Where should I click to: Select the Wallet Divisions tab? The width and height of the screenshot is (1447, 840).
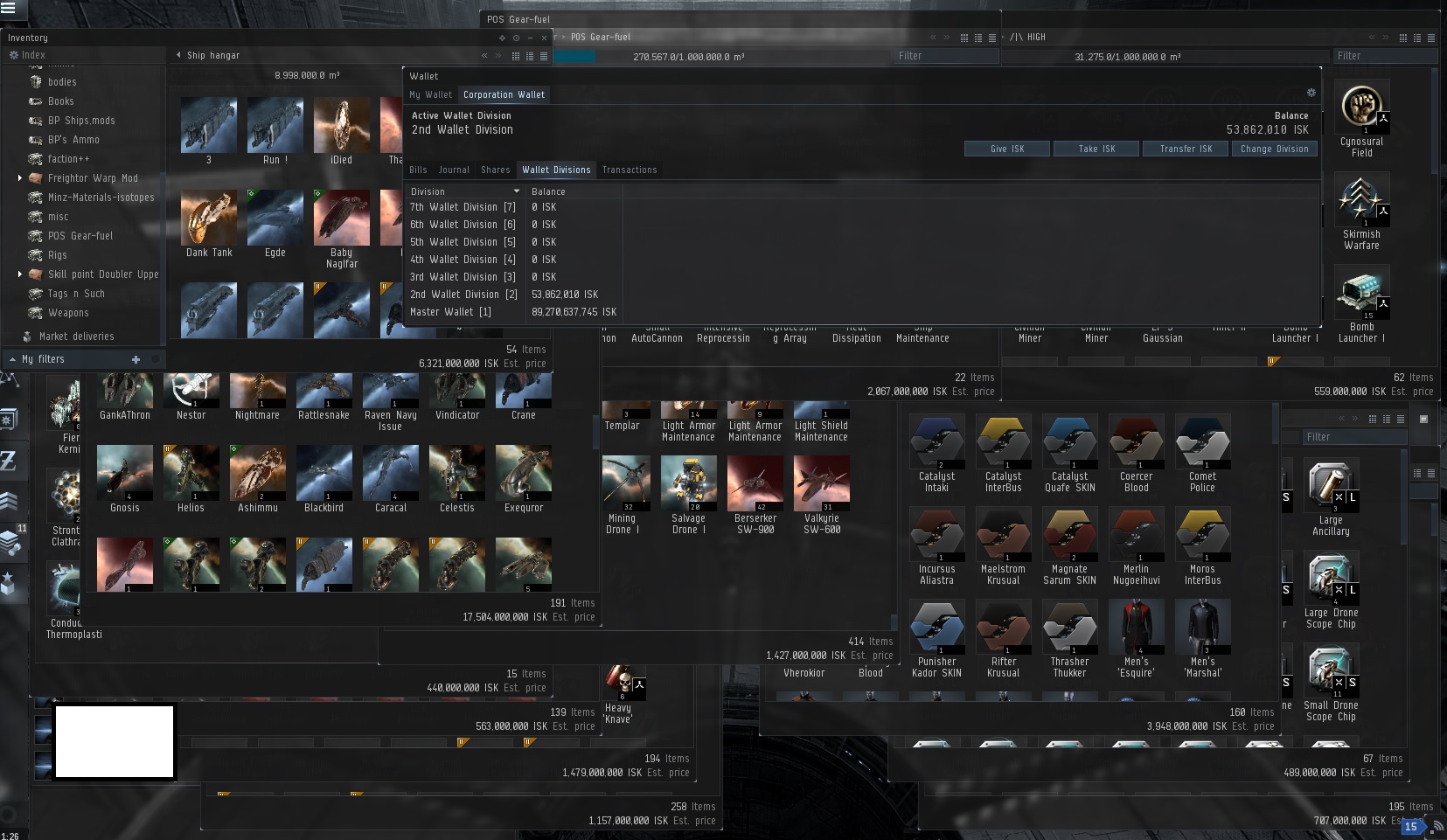pos(556,170)
